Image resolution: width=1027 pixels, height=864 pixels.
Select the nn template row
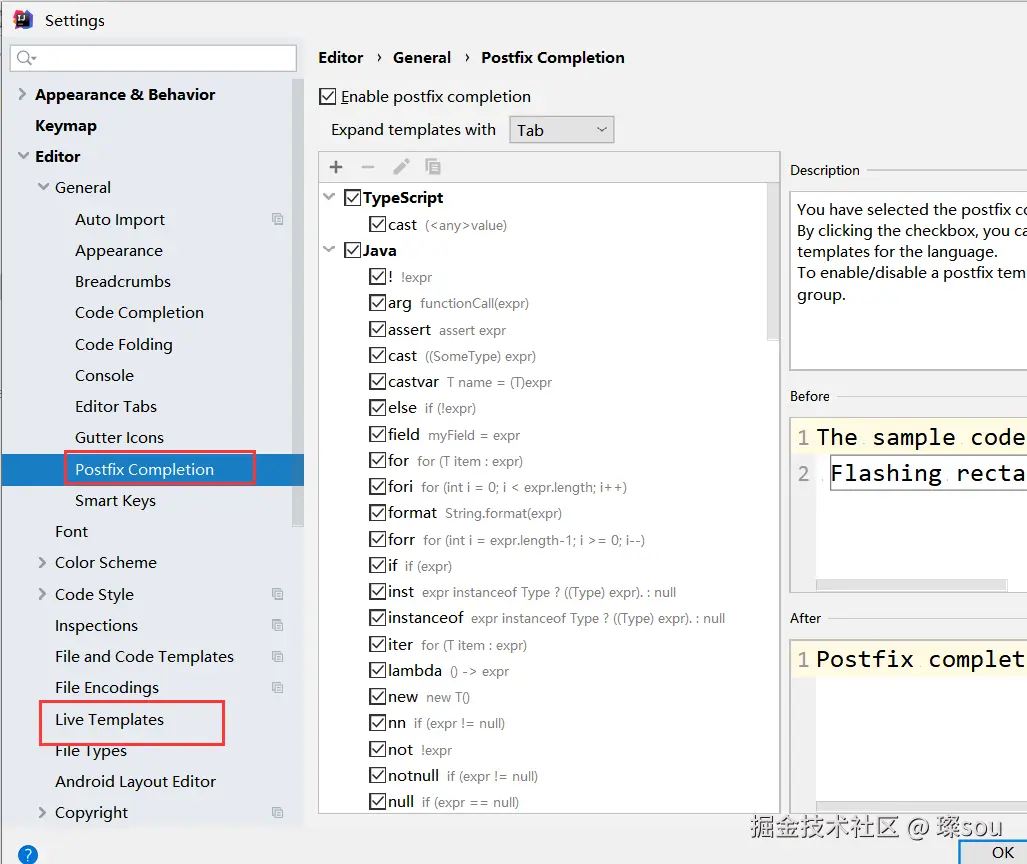click(x=438, y=723)
